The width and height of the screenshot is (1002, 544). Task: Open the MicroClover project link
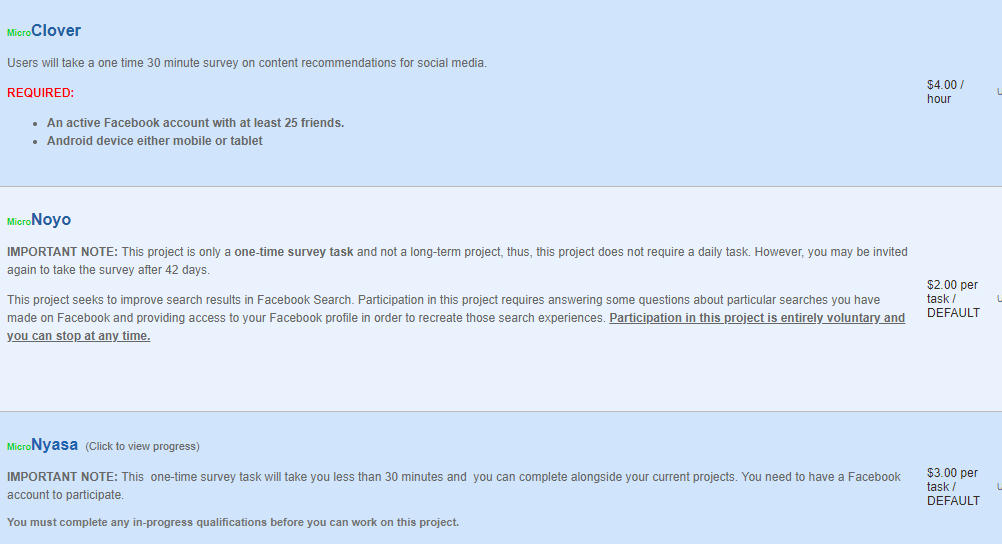pyautogui.click(x=44, y=31)
